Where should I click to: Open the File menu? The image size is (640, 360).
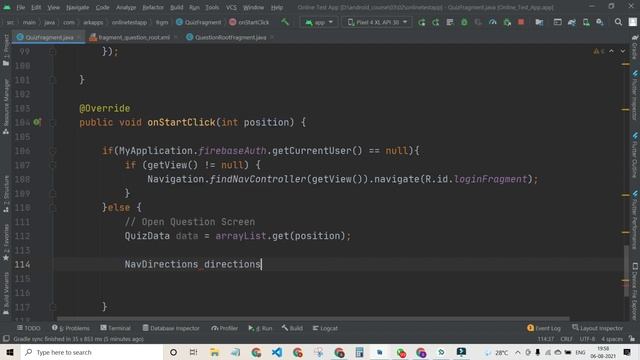click(21, 7)
